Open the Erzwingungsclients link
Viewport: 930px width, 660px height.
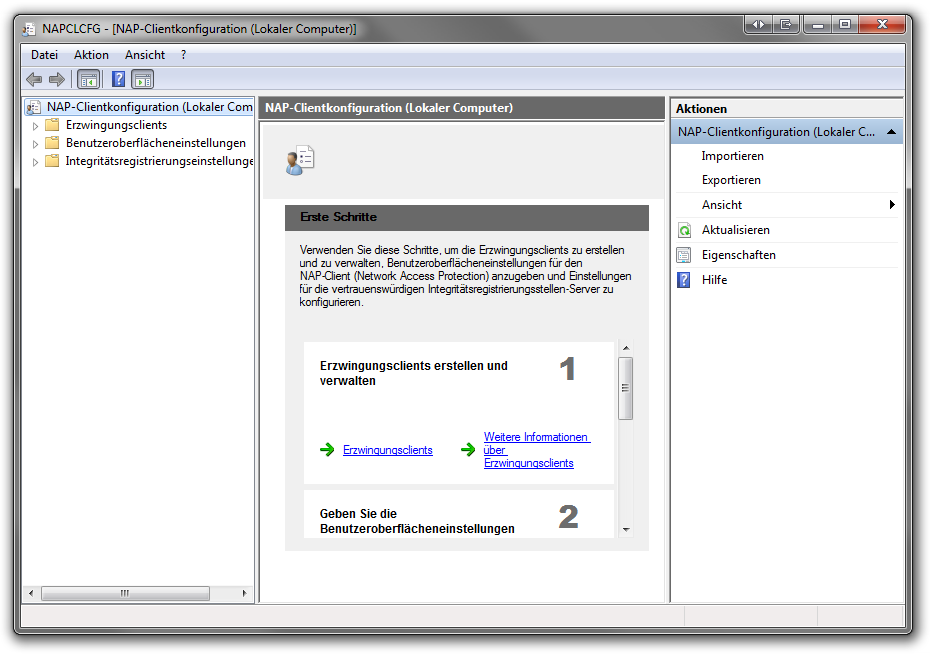(387, 451)
